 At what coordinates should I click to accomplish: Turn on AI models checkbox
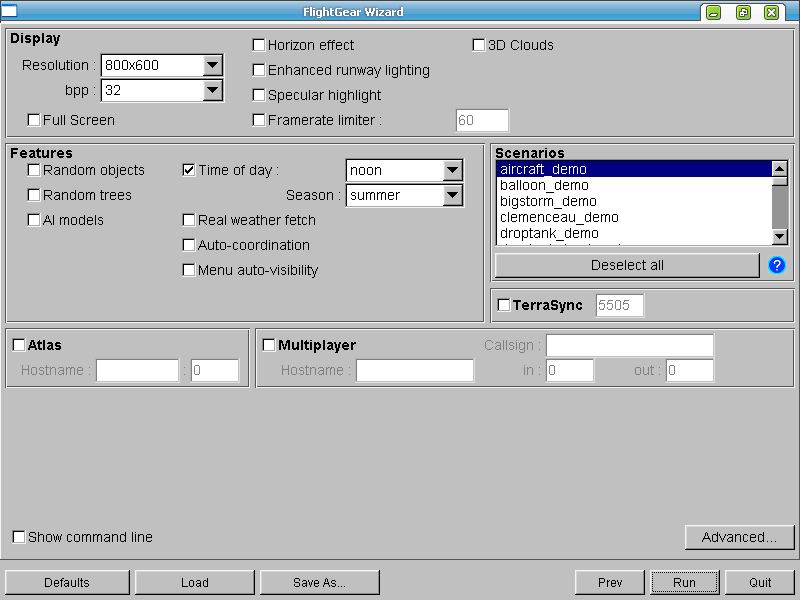34,220
